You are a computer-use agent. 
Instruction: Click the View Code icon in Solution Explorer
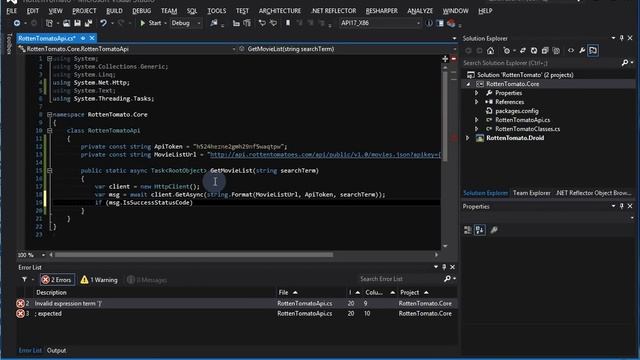click(x=571, y=51)
